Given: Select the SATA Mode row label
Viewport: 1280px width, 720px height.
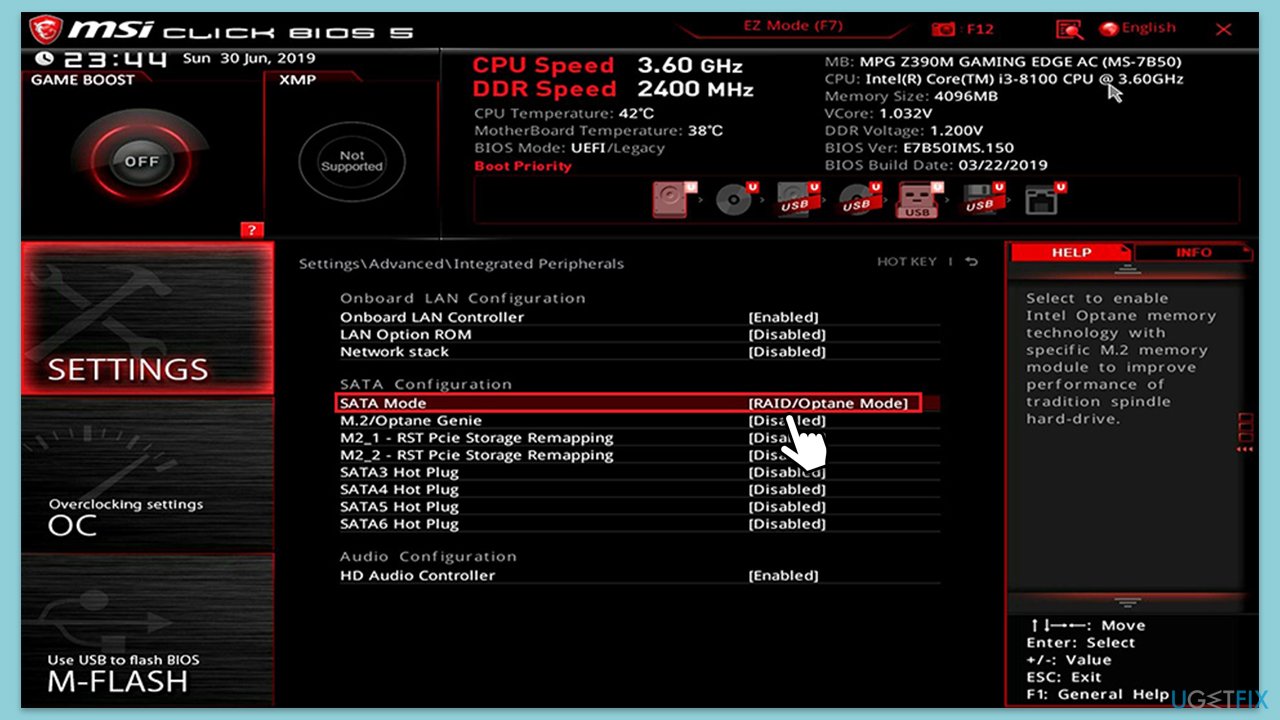Looking at the screenshot, I should tap(383, 403).
